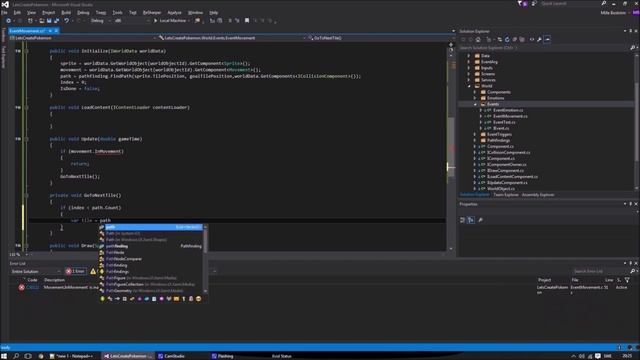The height and width of the screenshot is (360, 640).
Task: Open the x86 platform dropdown
Action: (131, 20)
